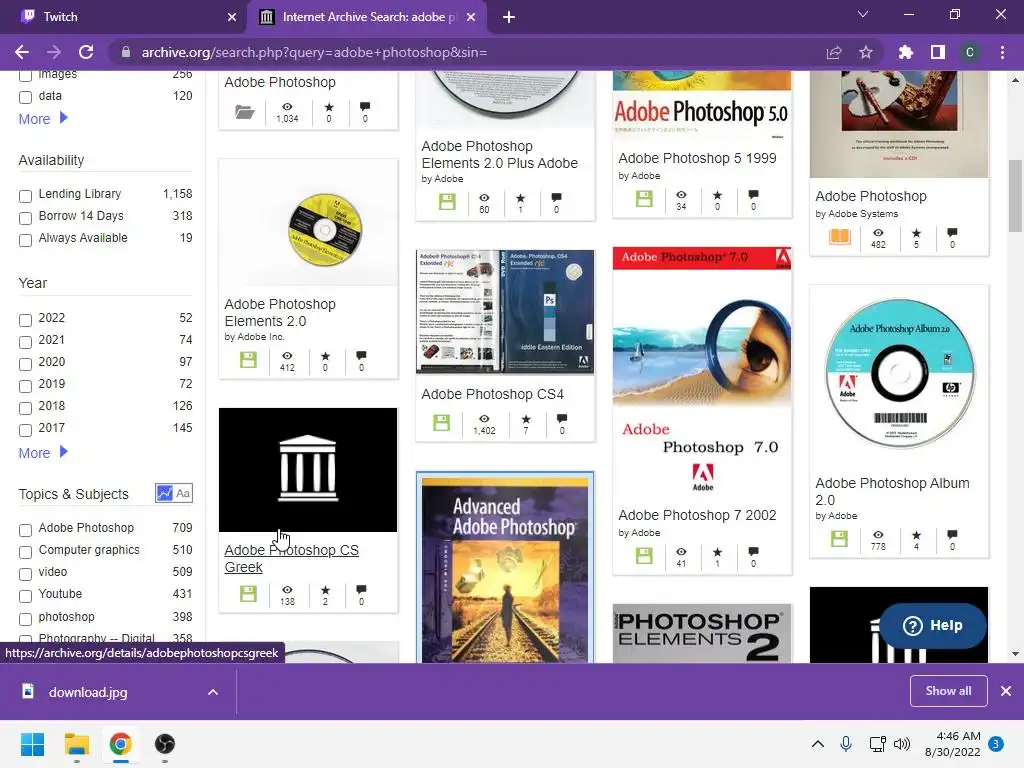Bookmark this page with the star icon
This screenshot has width=1024, height=768.
pos(866,52)
